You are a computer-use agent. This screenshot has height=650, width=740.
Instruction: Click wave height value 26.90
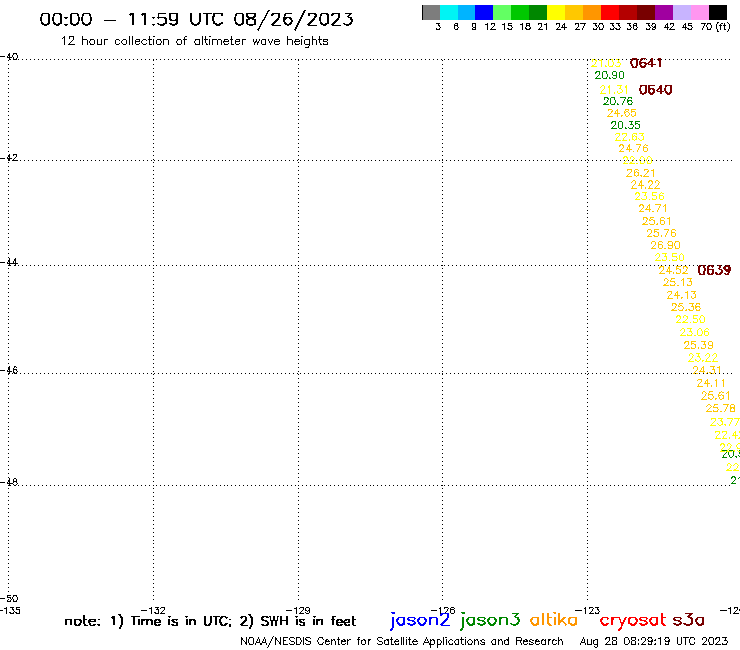[x=665, y=245]
